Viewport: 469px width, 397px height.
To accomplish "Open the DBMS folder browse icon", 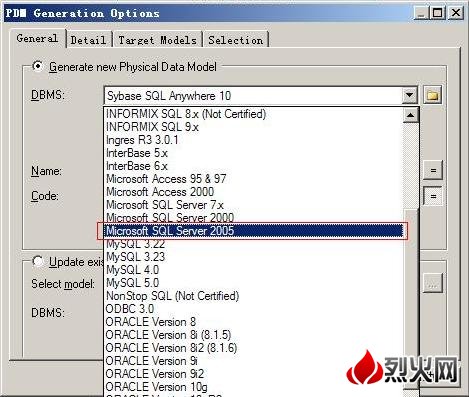I will [x=432, y=95].
